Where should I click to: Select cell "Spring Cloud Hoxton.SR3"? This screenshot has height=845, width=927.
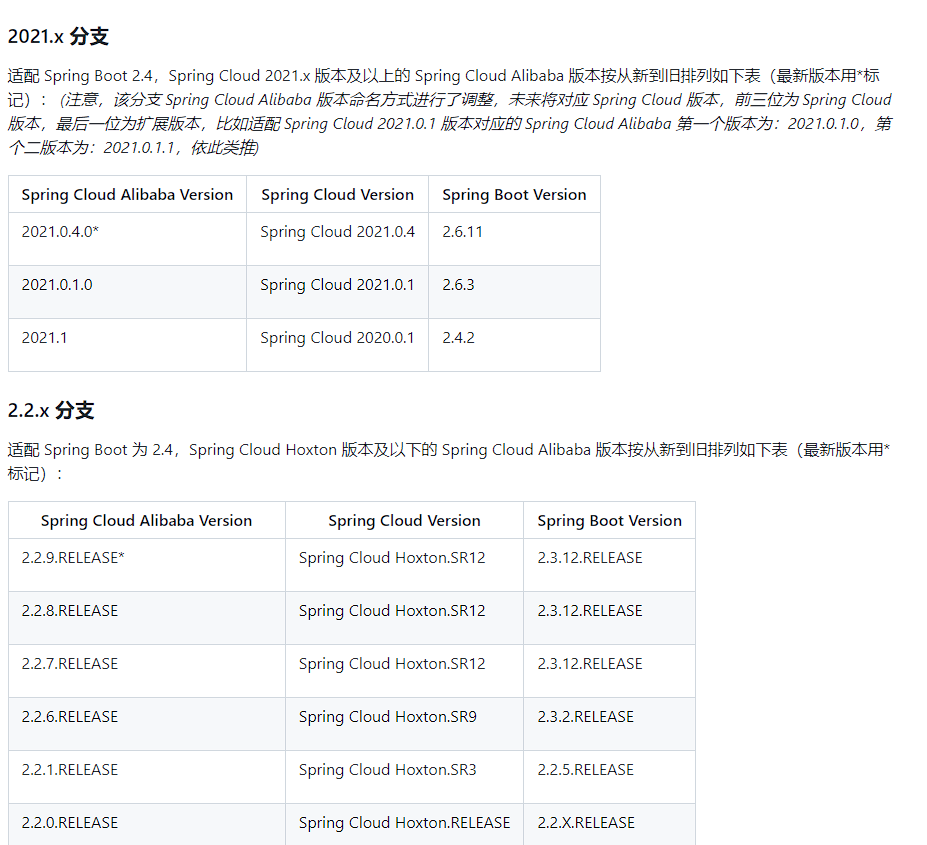(x=404, y=777)
